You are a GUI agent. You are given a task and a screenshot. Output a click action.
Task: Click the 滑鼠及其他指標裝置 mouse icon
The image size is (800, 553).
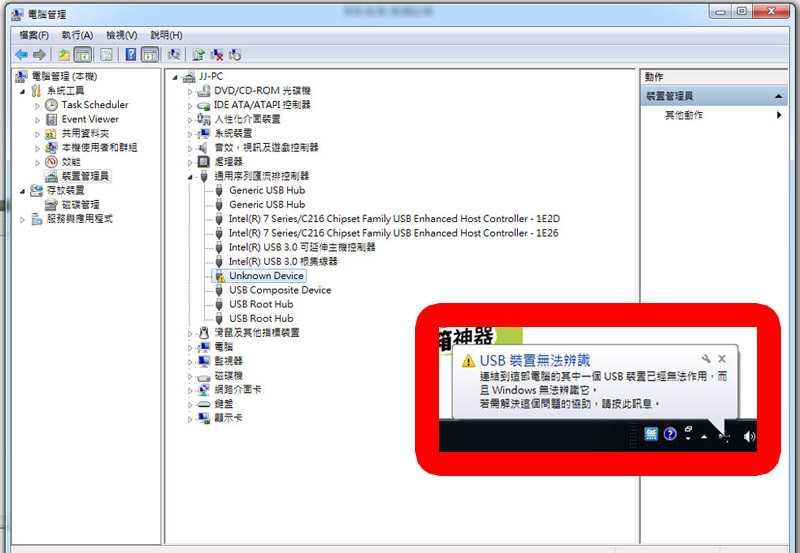204,333
